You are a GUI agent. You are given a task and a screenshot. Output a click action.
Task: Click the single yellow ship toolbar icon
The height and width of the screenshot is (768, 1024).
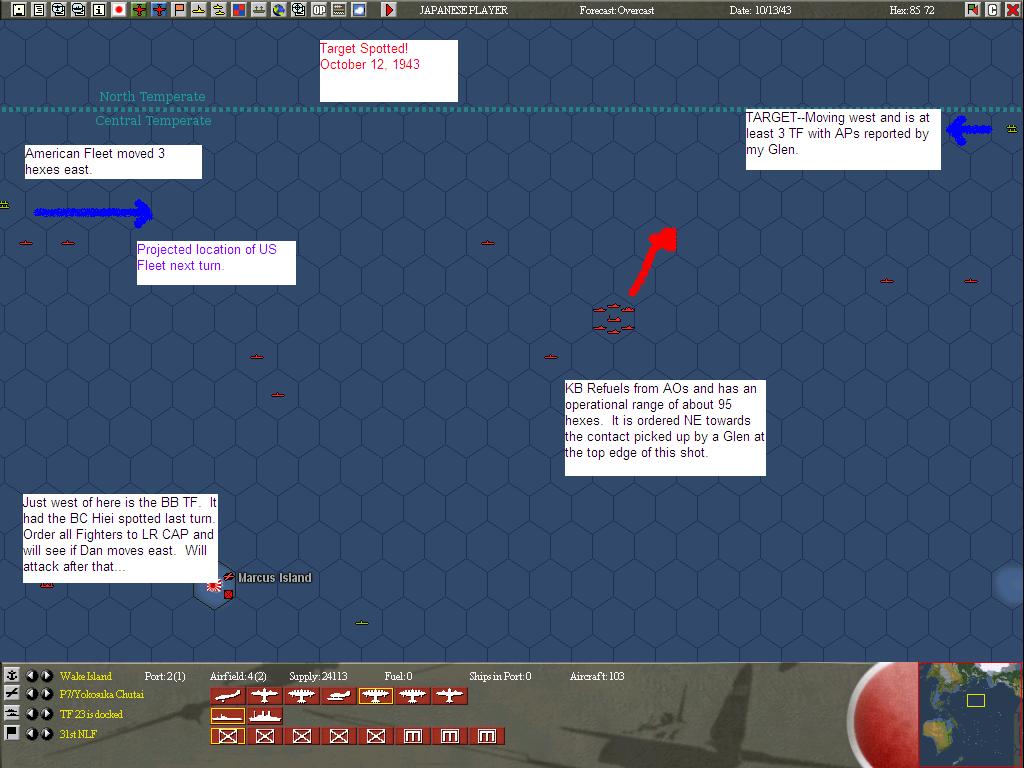pos(199,10)
